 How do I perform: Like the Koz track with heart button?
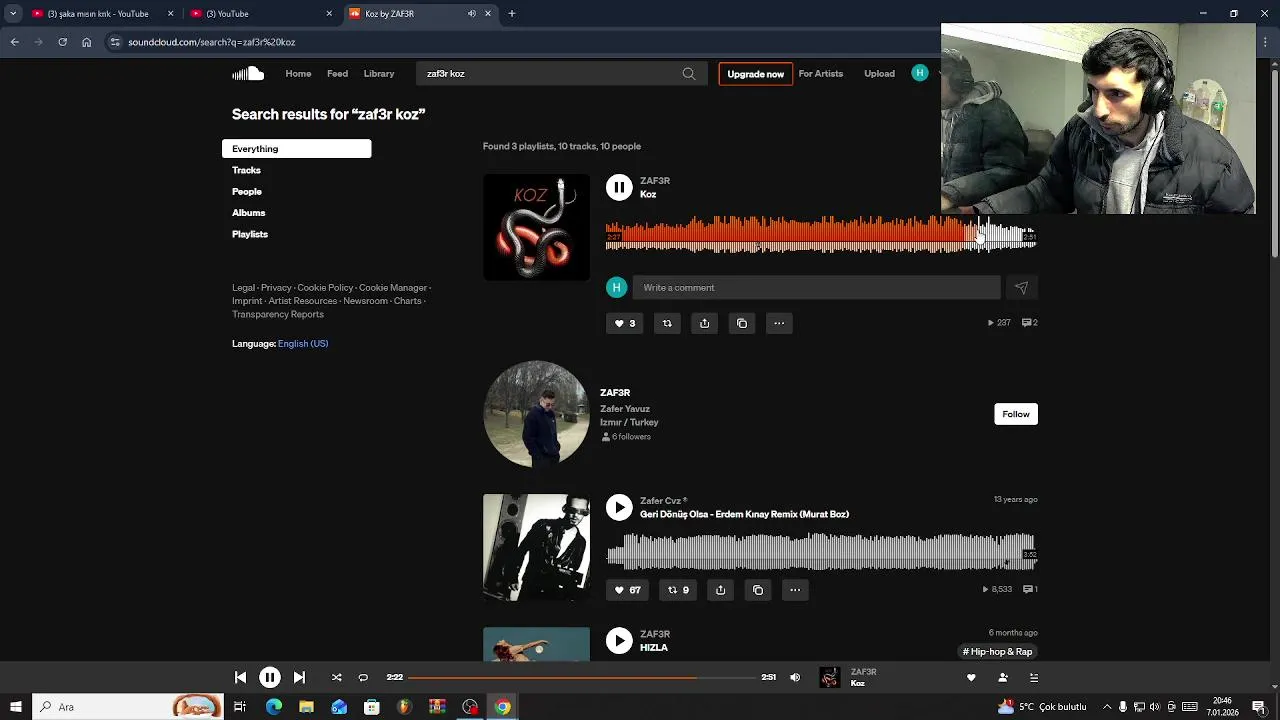(x=625, y=323)
